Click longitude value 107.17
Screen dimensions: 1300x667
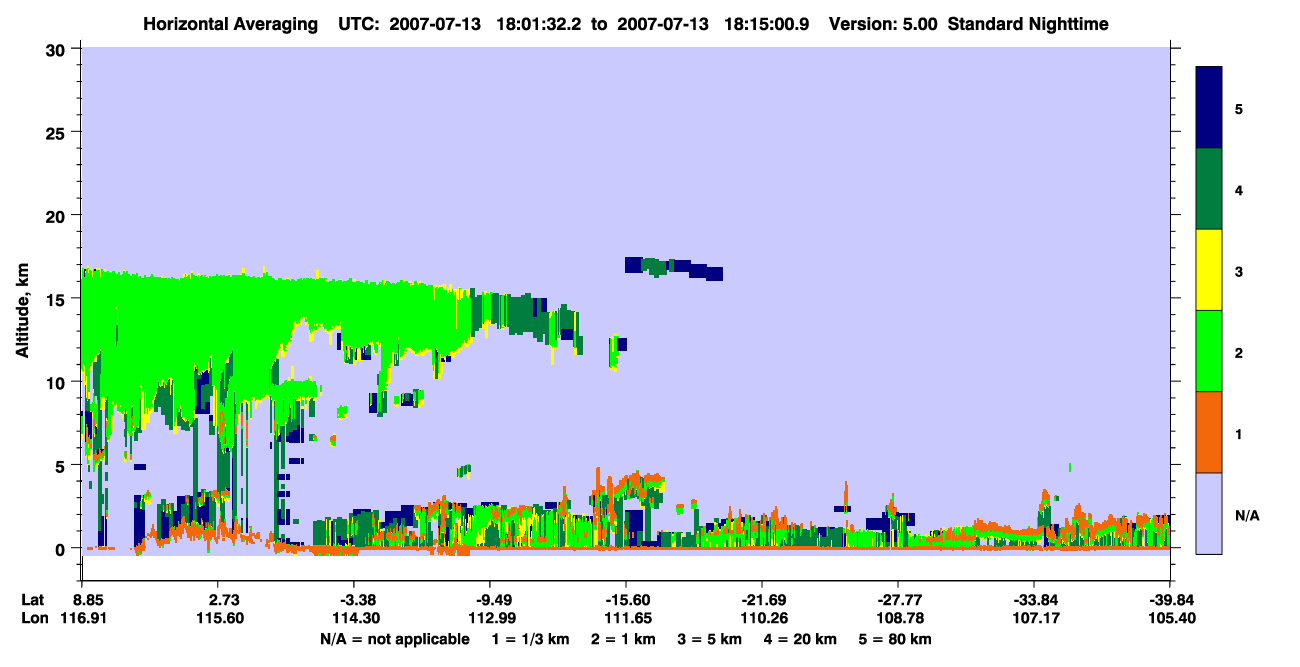click(1034, 619)
